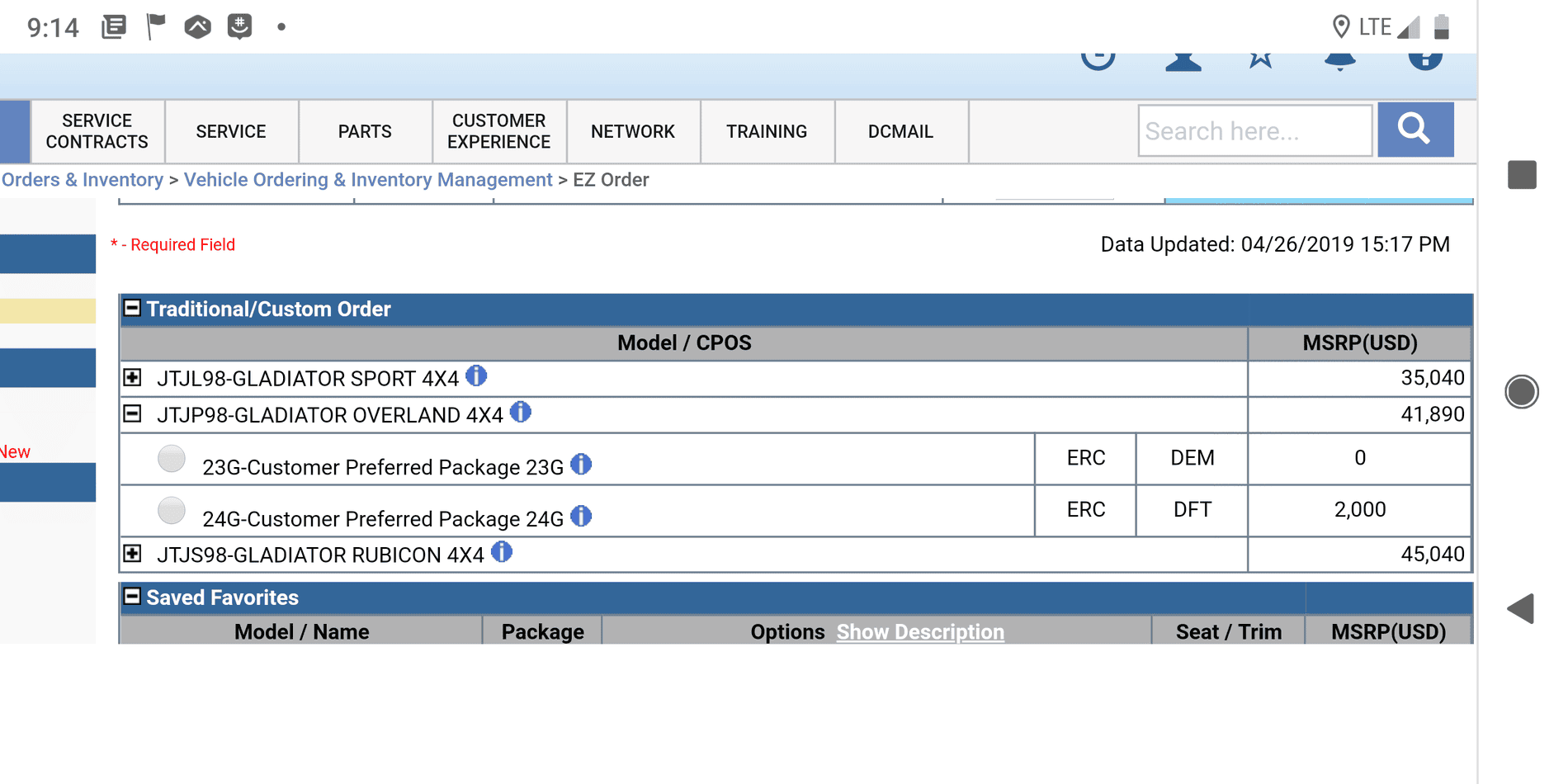The height and width of the screenshot is (784, 1568).
Task: Click the 24G package price 2,000
Action: [x=1360, y=510]
